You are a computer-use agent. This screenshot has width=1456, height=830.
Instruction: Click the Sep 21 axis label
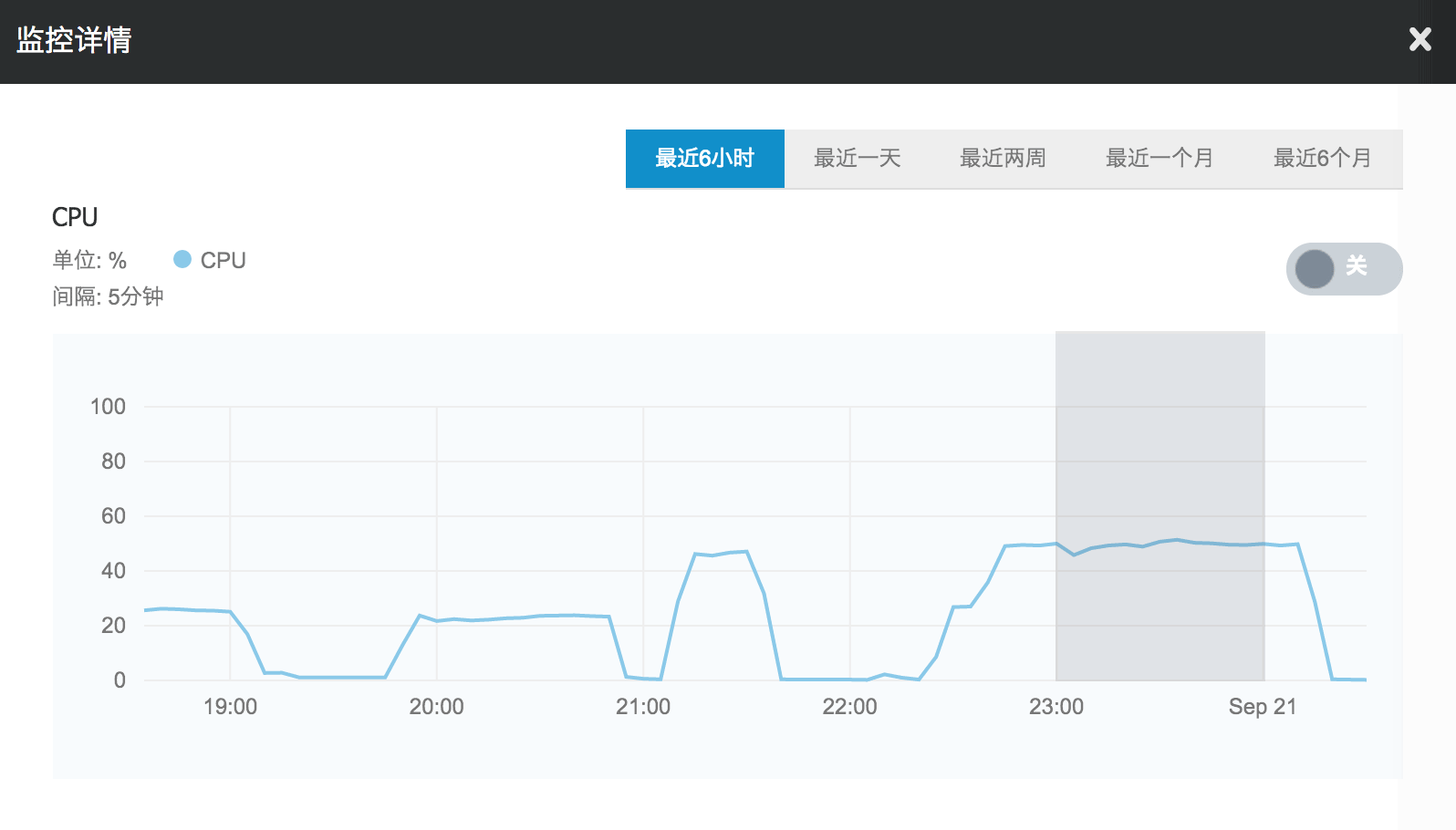click(x=1262, y=707)
